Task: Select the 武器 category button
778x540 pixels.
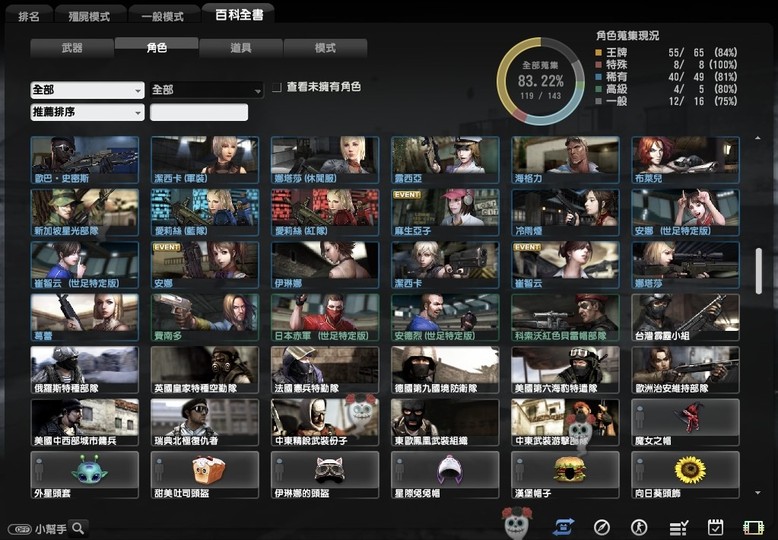Action: pos(72,48)
